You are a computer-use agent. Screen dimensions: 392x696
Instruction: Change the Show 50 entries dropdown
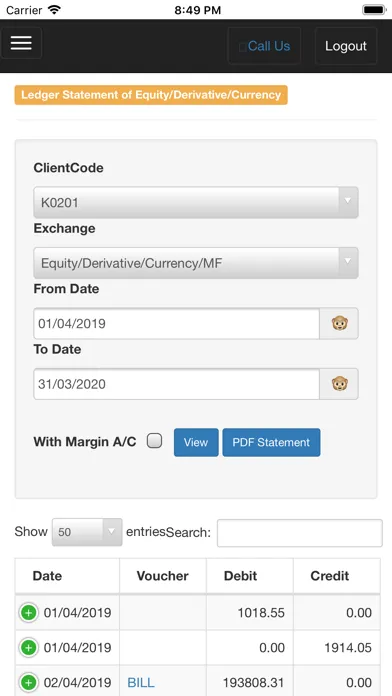click(87, 532)
